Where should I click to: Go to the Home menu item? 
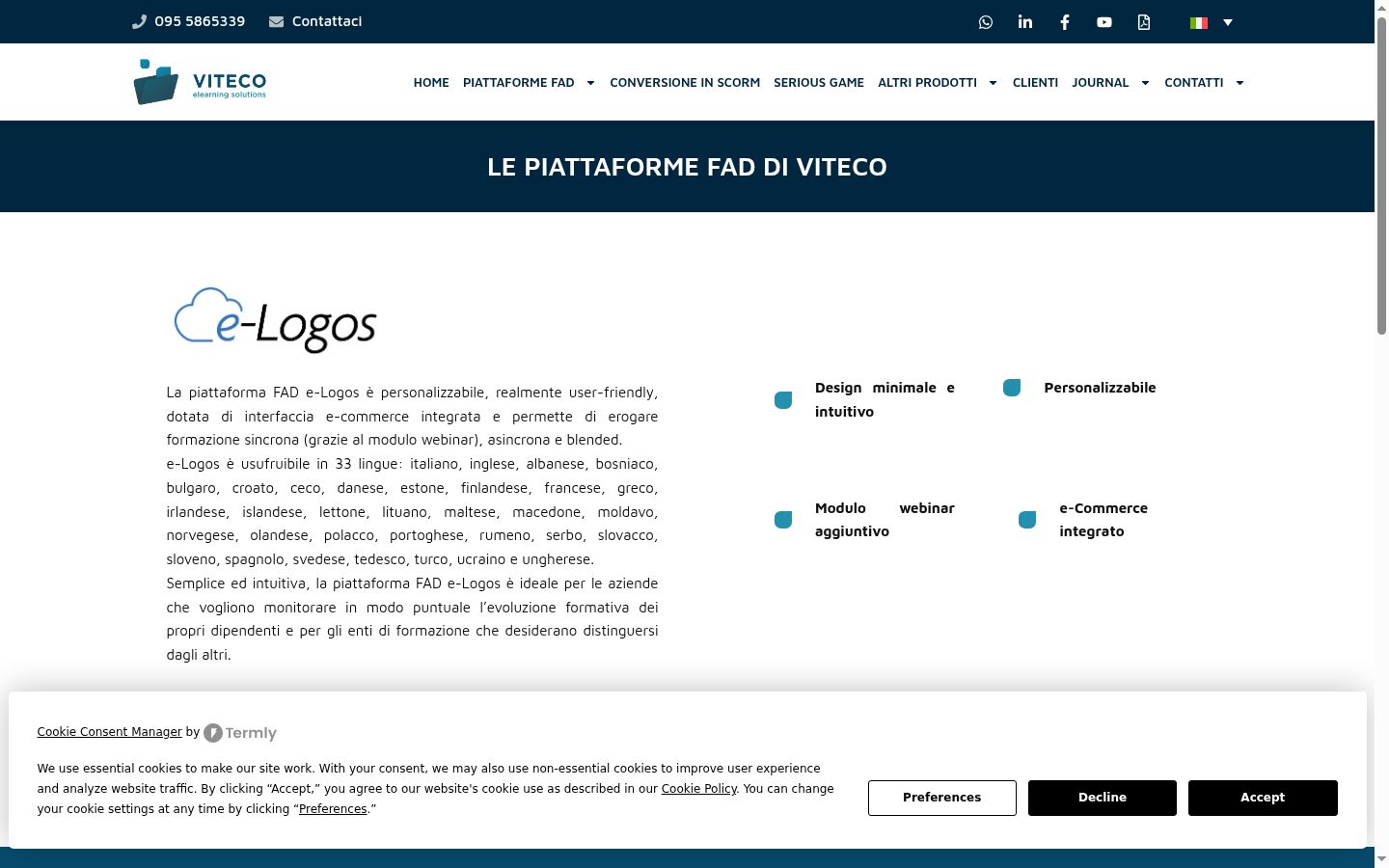[431, 83]
